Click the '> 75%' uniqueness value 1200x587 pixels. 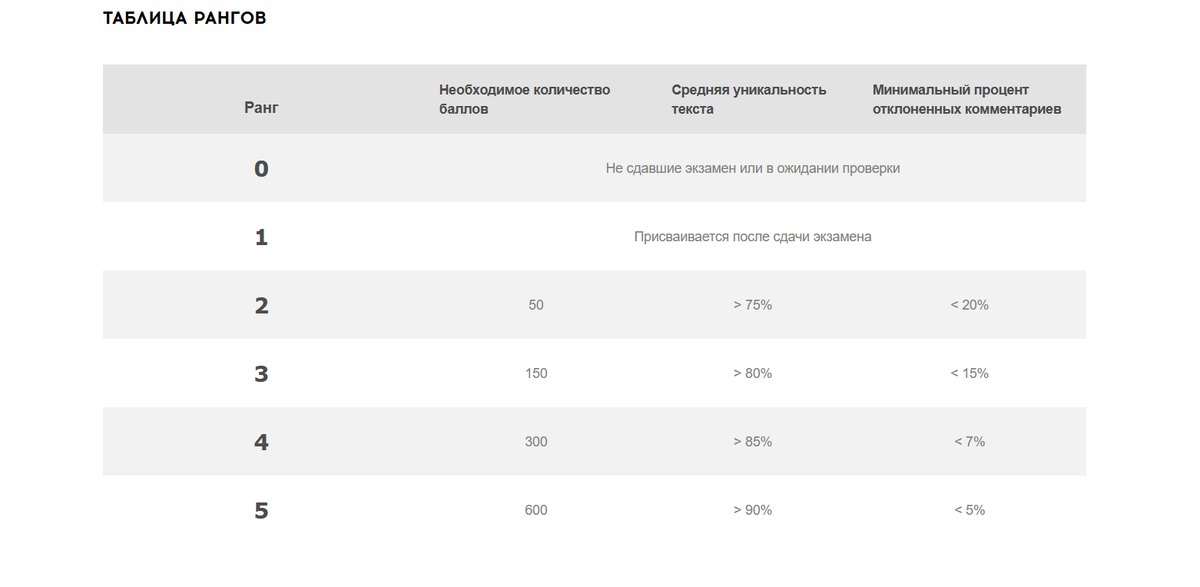coord(753,305)
